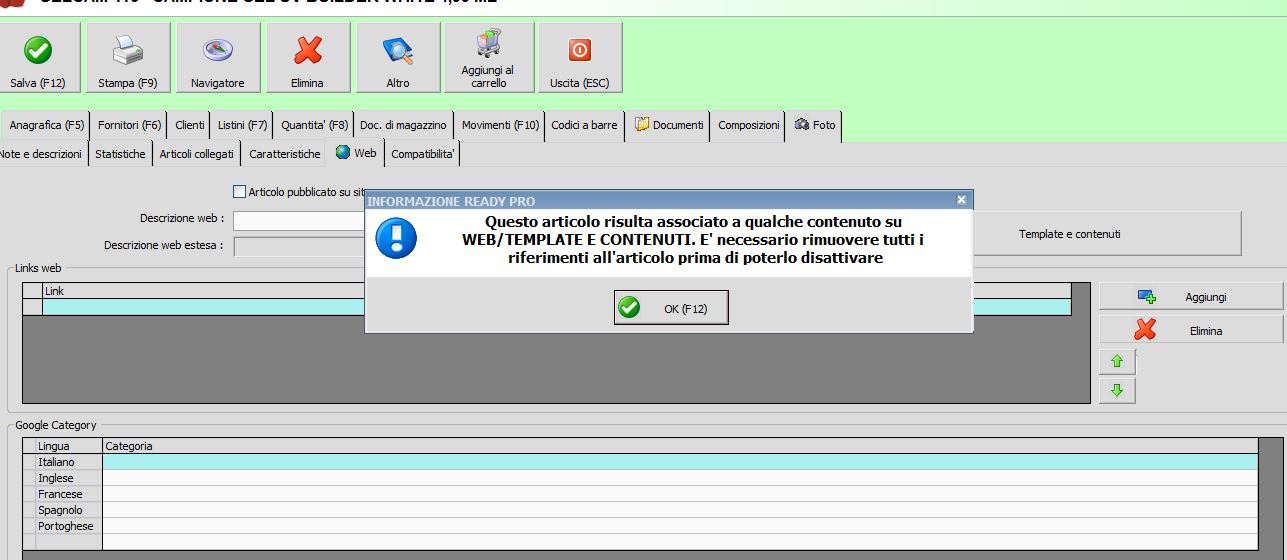The image size is (1287, 560).
Task: Select the Spagnolo language row
Action: (x=640, y=510)
